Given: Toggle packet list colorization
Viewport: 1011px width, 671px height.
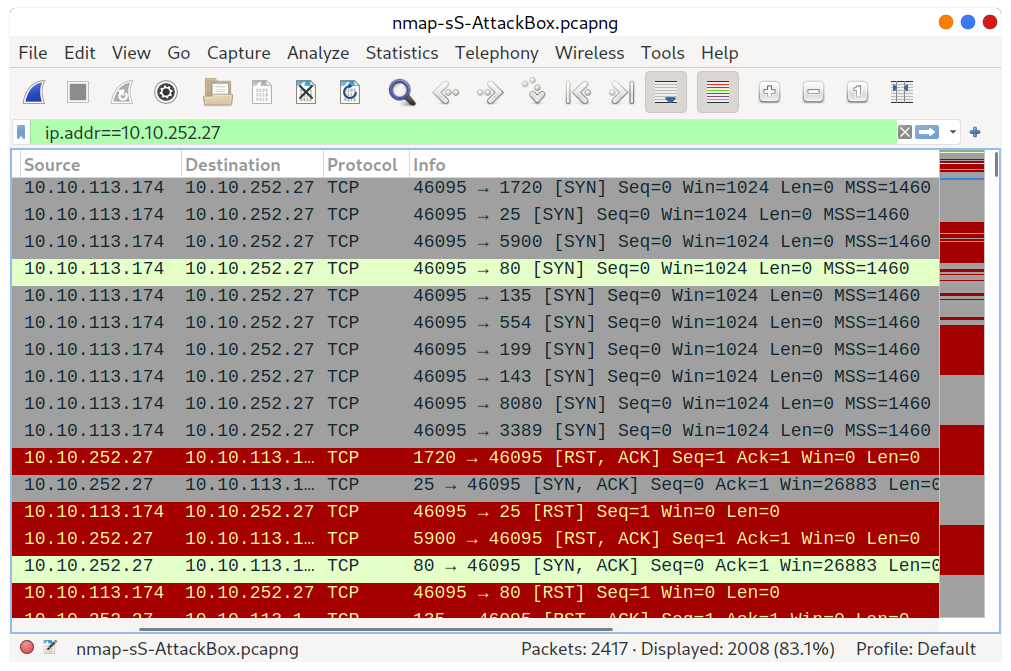Looking at the screenshot, I should point(718,92).
